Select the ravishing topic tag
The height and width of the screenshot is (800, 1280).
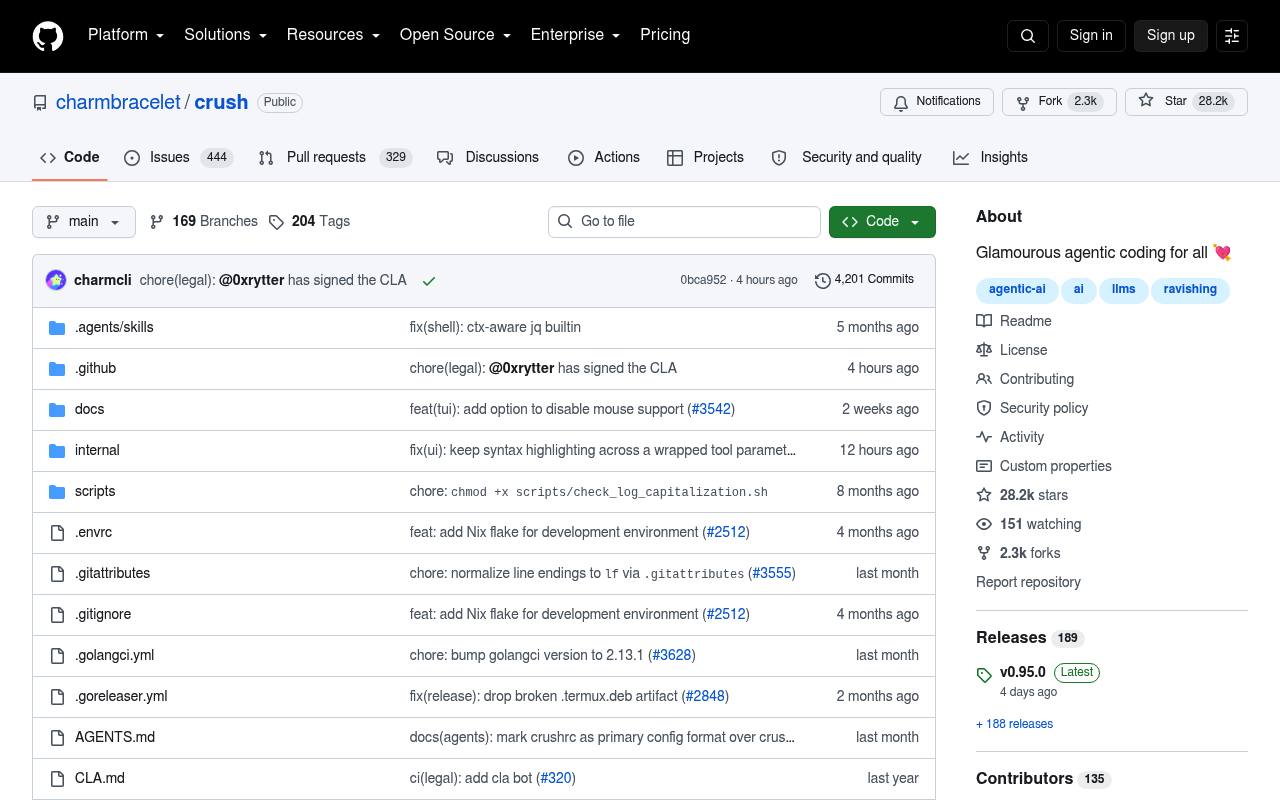[x=1190, y=290]
